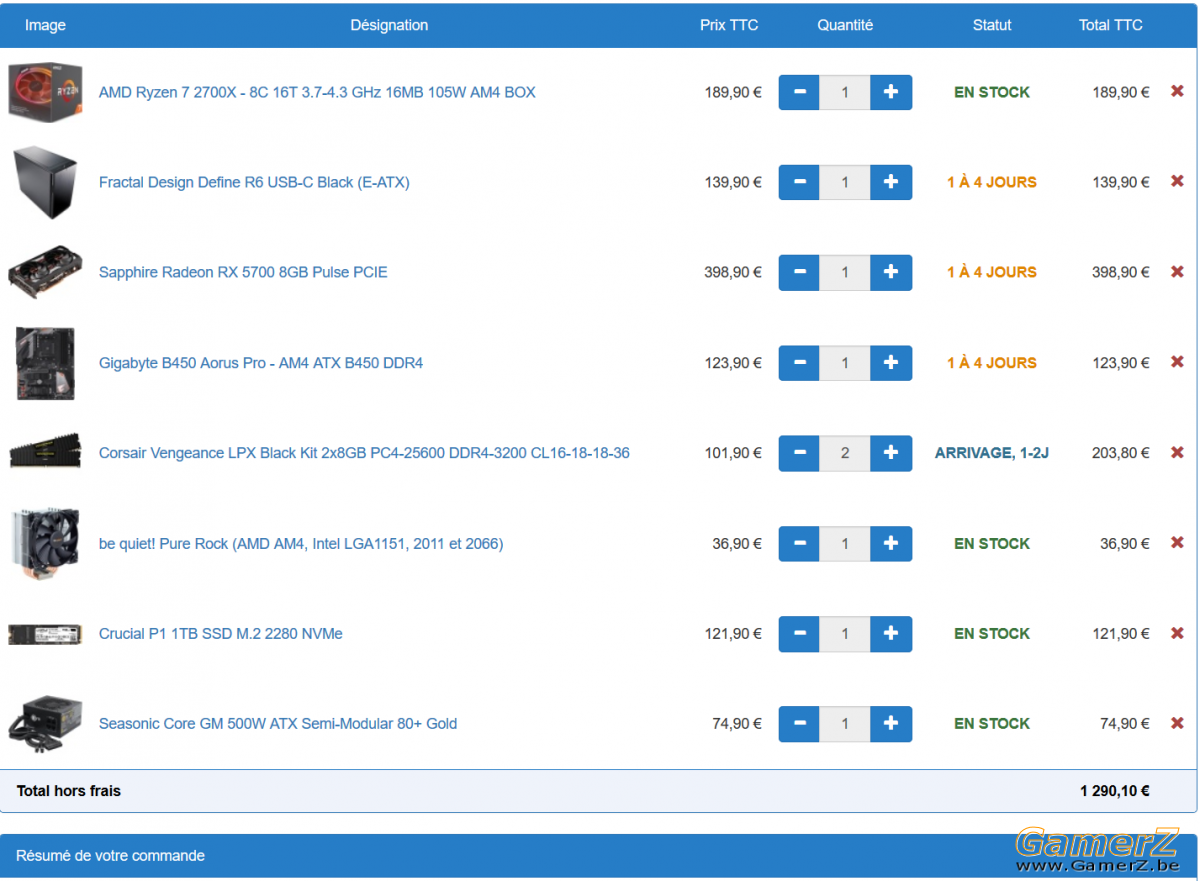Remove Seasonic Core GM 500W from cart
This screenshot has width=1200, height=881.
1177,723
